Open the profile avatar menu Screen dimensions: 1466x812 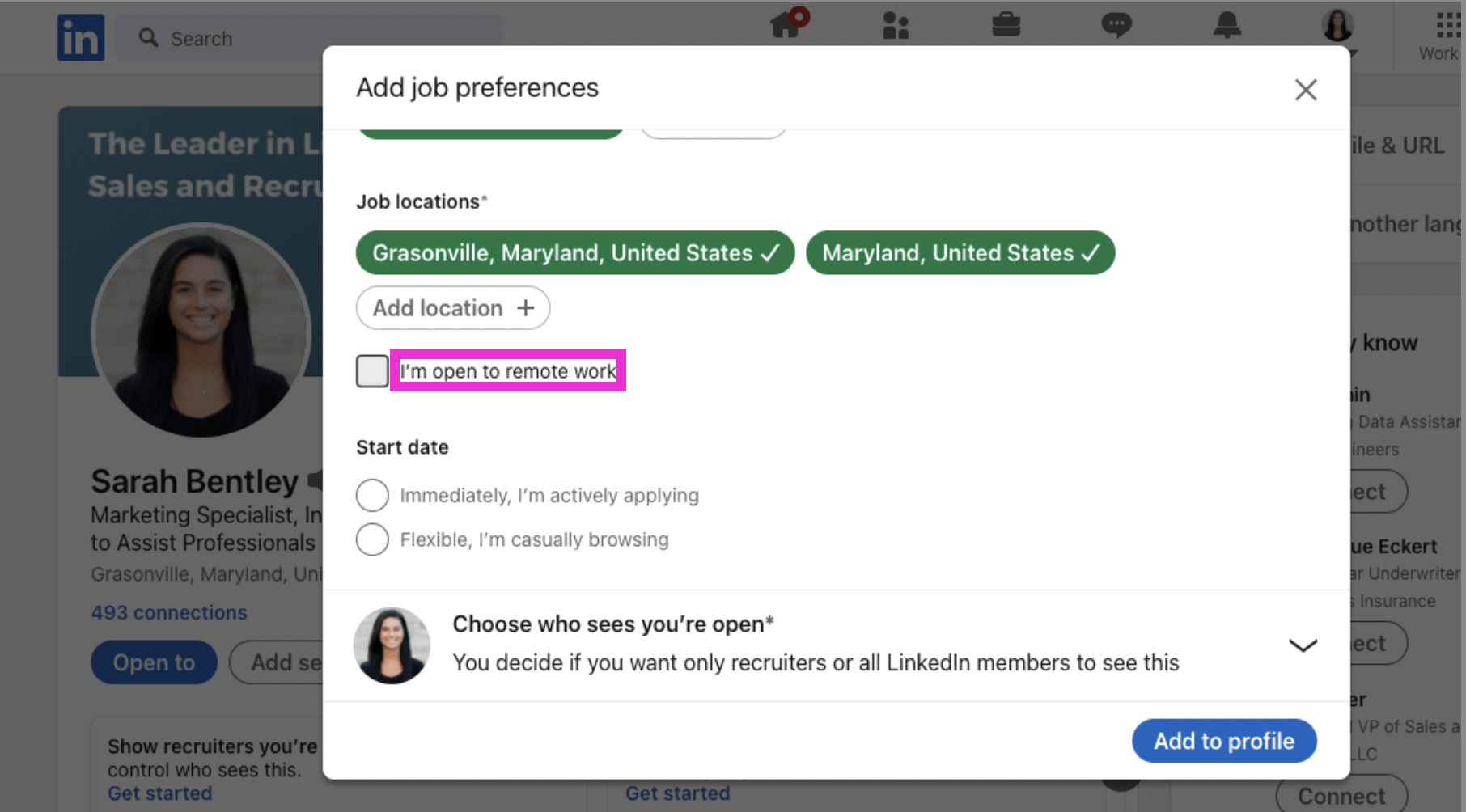(1337, 27)
